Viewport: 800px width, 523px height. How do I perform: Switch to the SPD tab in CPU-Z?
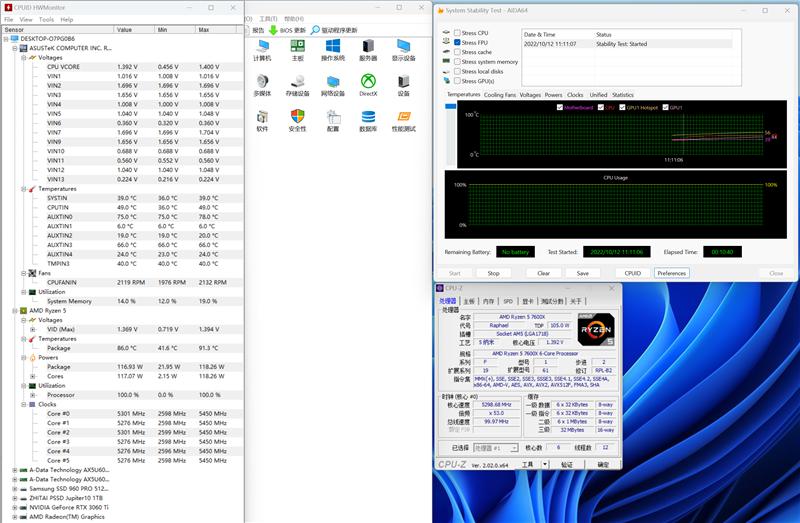point(508,301)
